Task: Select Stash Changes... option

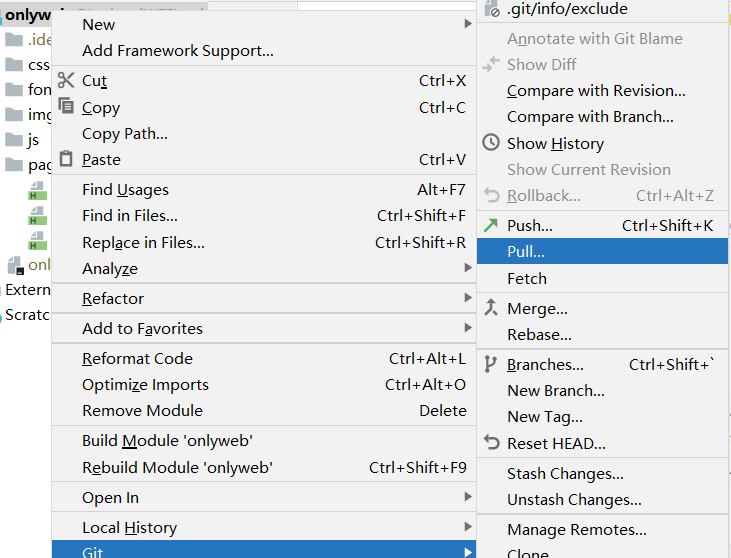Action: [x=565, y=474]
